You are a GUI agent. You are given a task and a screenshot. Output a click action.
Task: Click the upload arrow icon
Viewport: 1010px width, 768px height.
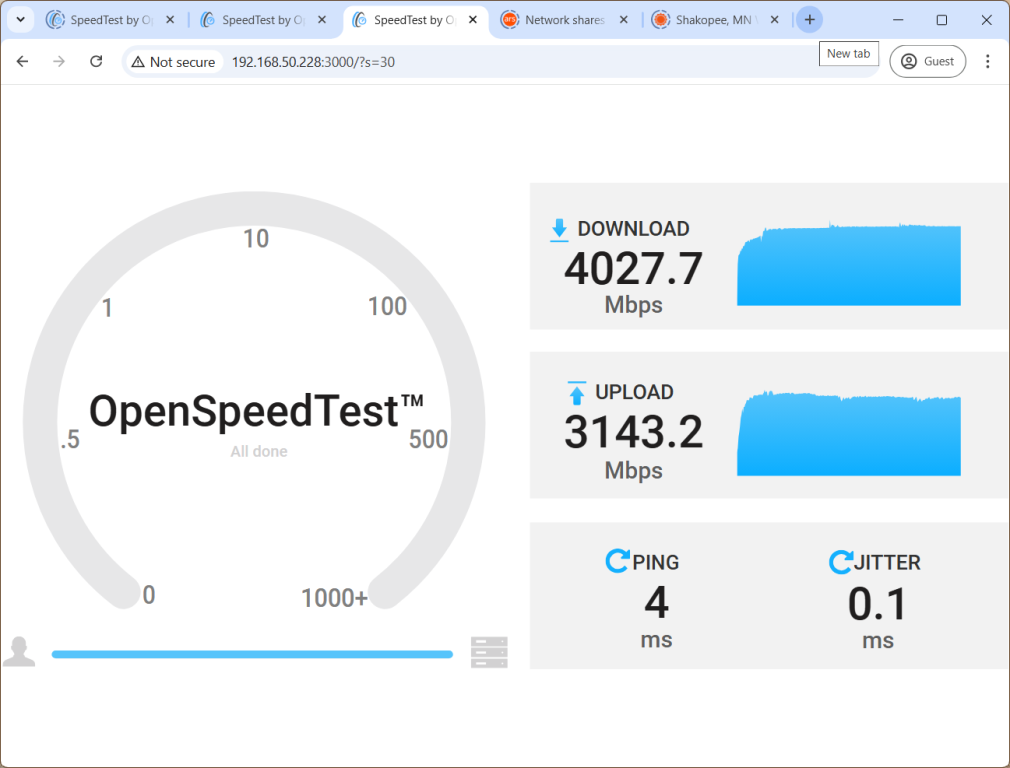point(576,393)
